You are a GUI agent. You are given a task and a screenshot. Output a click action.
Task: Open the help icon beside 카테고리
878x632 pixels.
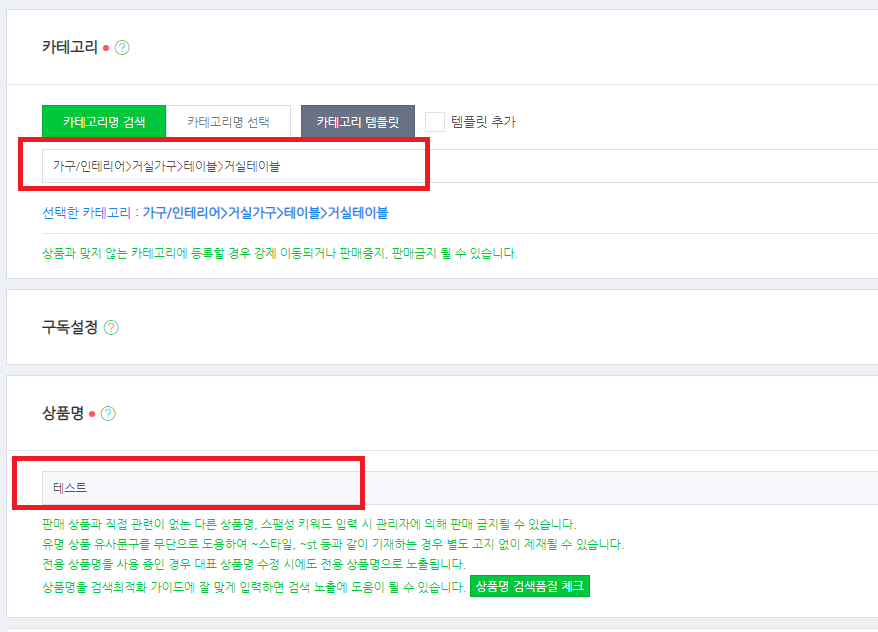tap(122, 48)
